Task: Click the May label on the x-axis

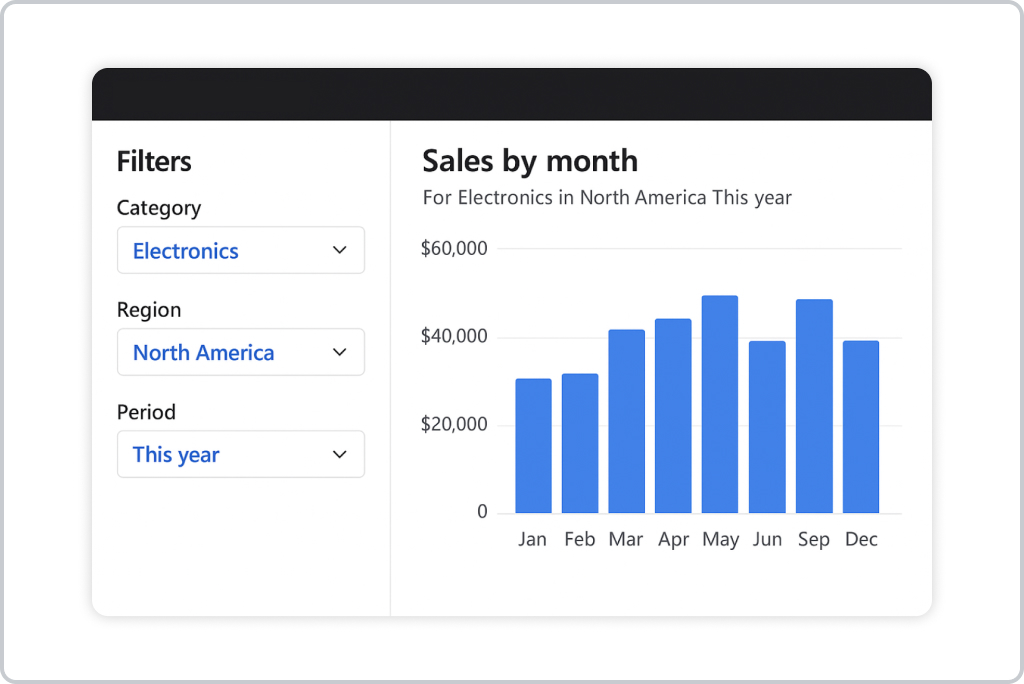Action: [720, 540]
